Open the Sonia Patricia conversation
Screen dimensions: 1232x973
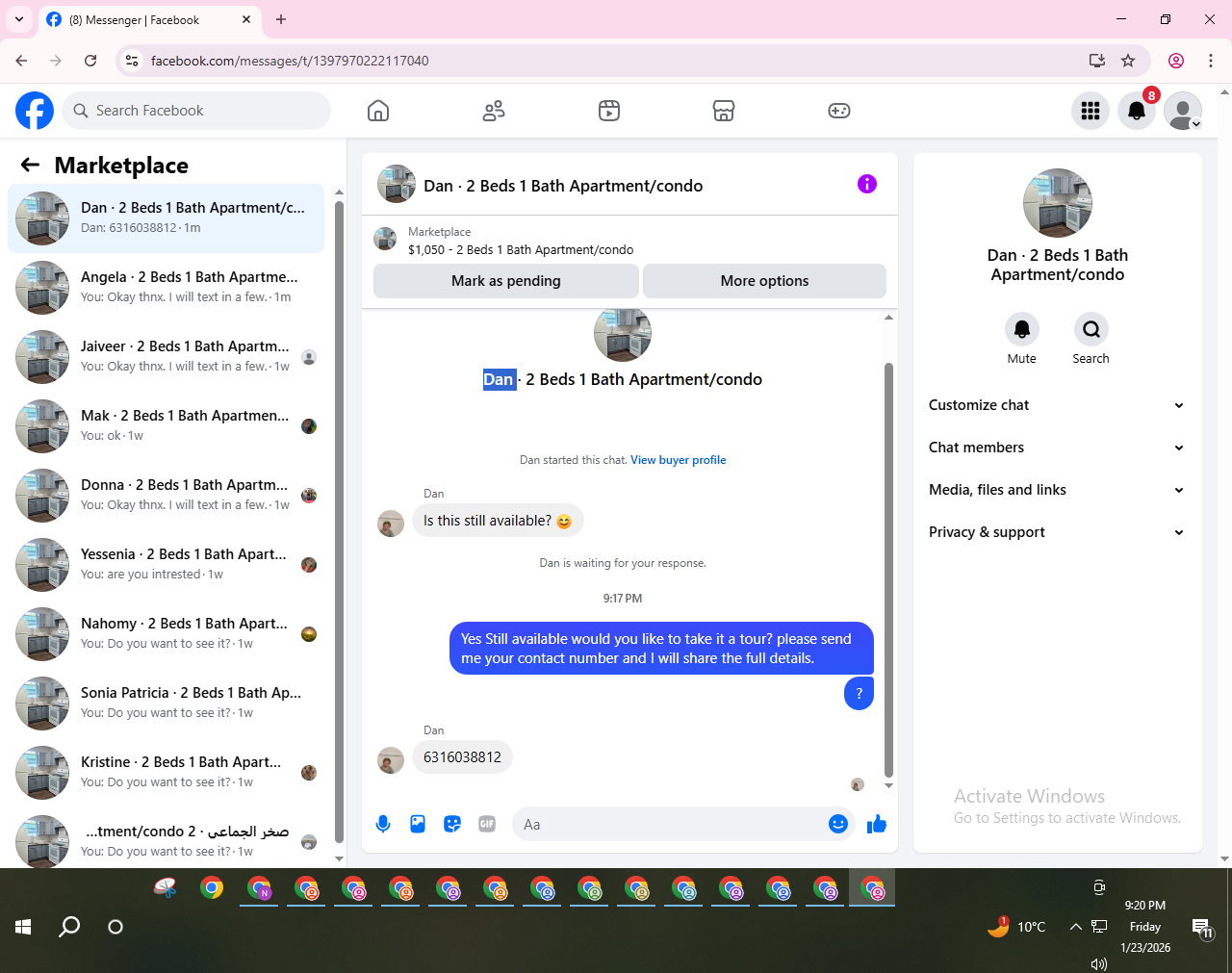167,704
